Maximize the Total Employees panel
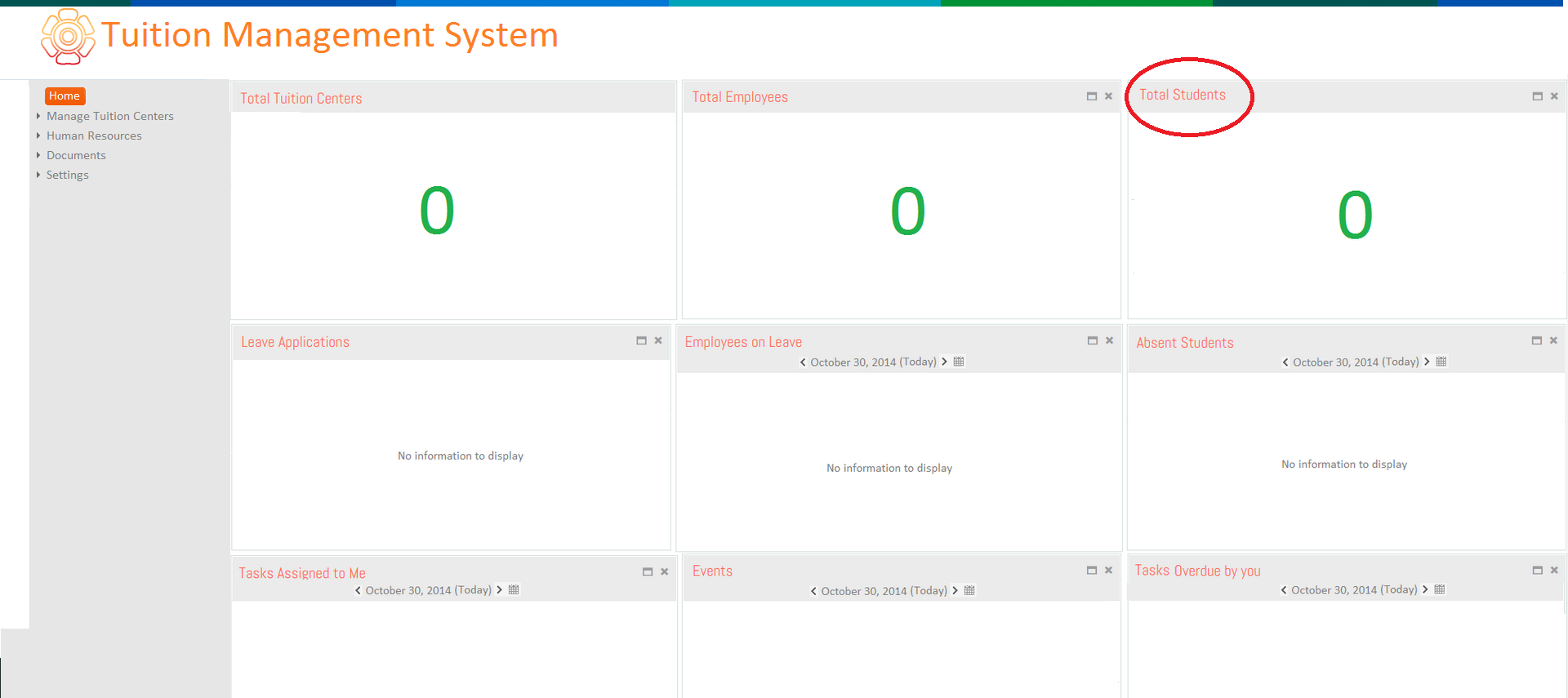 tap(1092, 96)
